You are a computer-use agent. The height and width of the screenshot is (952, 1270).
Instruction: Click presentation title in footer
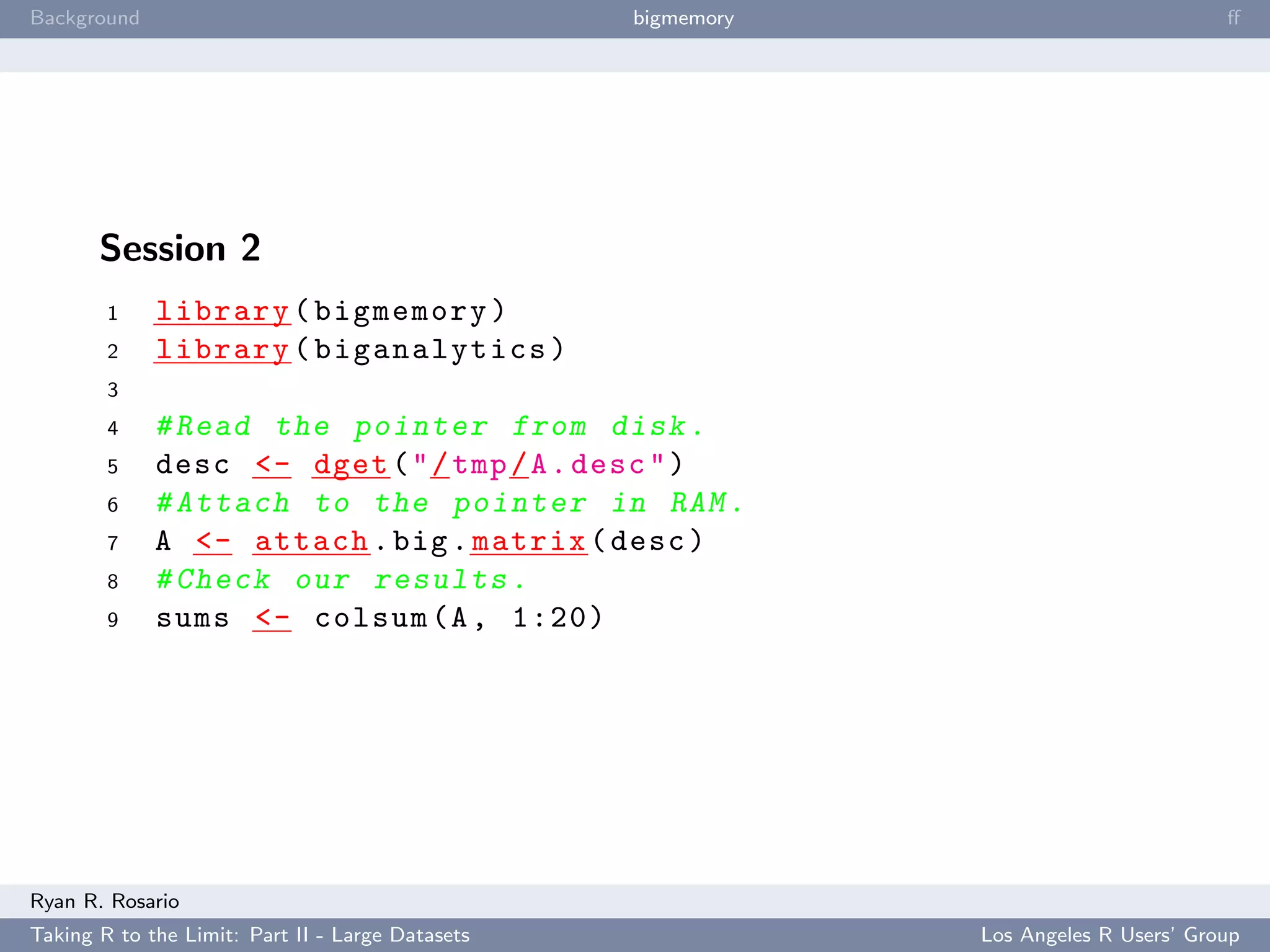(x=250, y=935)
